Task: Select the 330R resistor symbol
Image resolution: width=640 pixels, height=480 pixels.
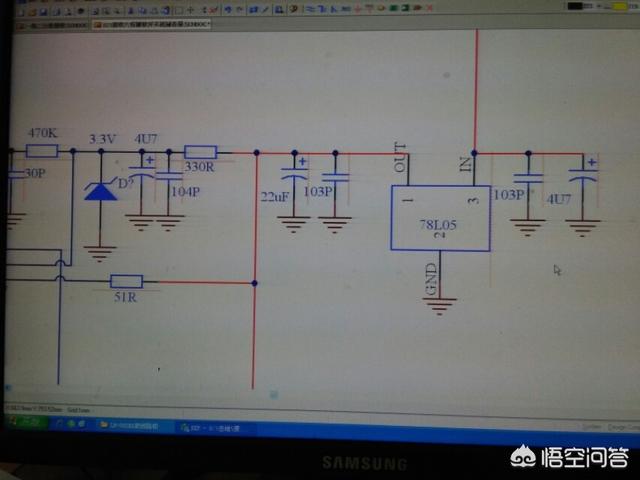Action: pos(200,152)
